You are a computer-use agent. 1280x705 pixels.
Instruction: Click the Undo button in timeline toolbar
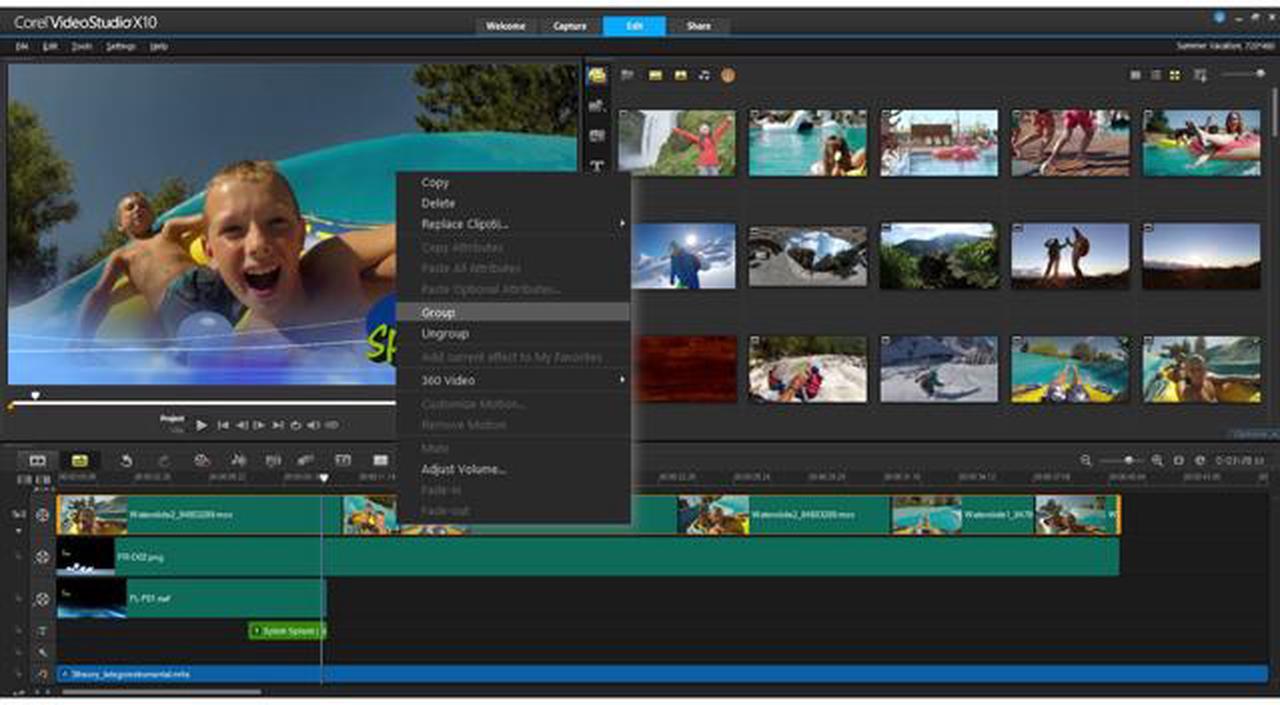point(126,460)
